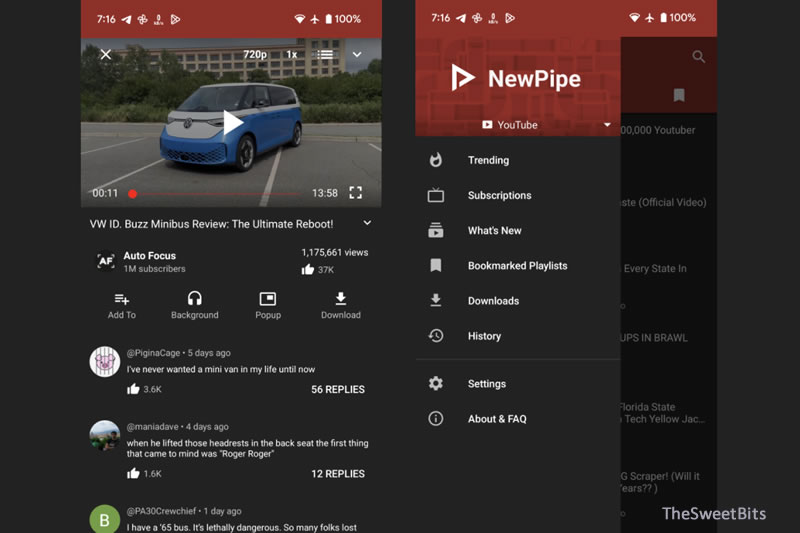Click the Downloads arrow icon in drawer

[436, 300]
